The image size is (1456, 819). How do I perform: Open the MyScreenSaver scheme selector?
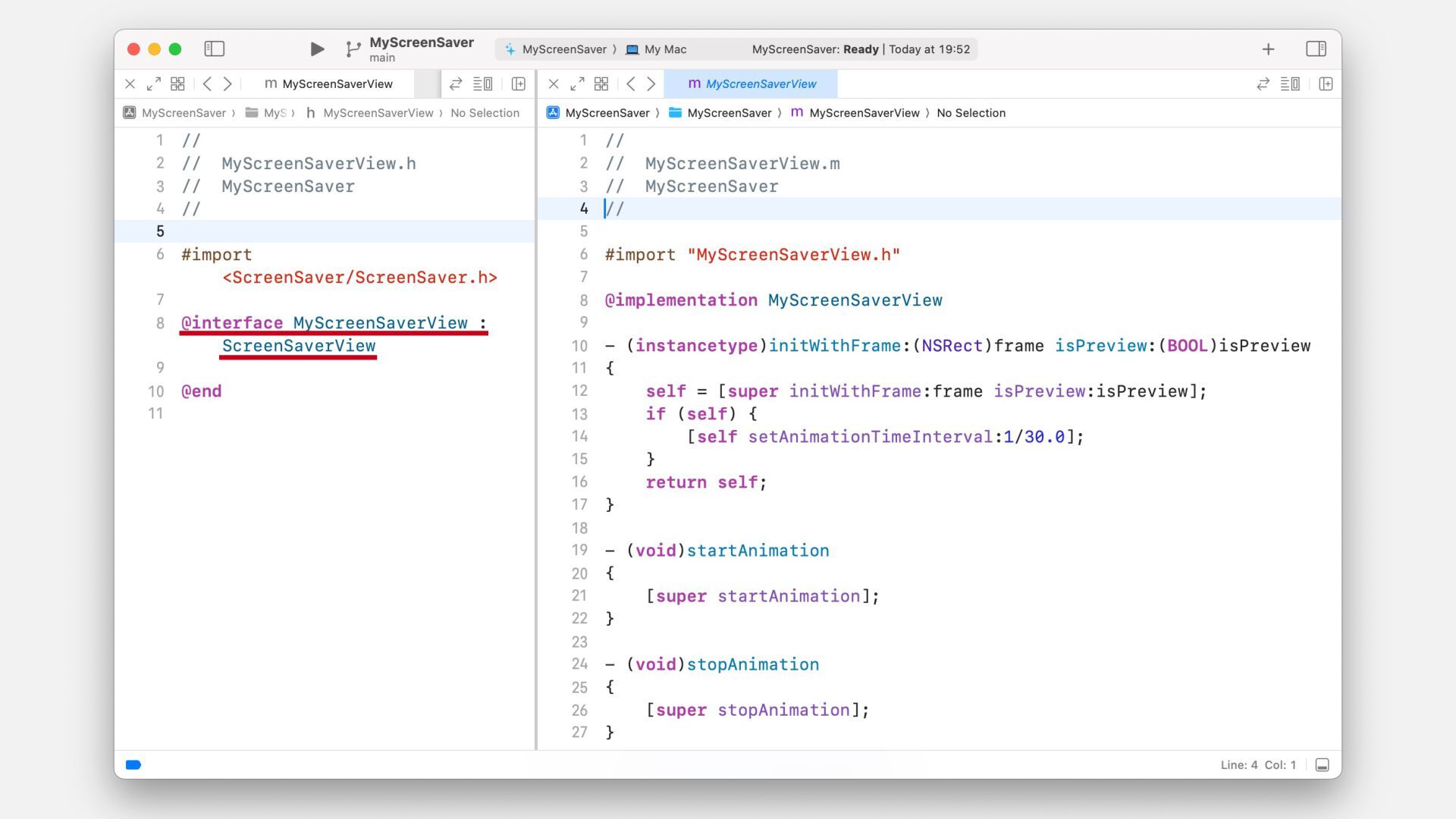(x=563, y=49)
